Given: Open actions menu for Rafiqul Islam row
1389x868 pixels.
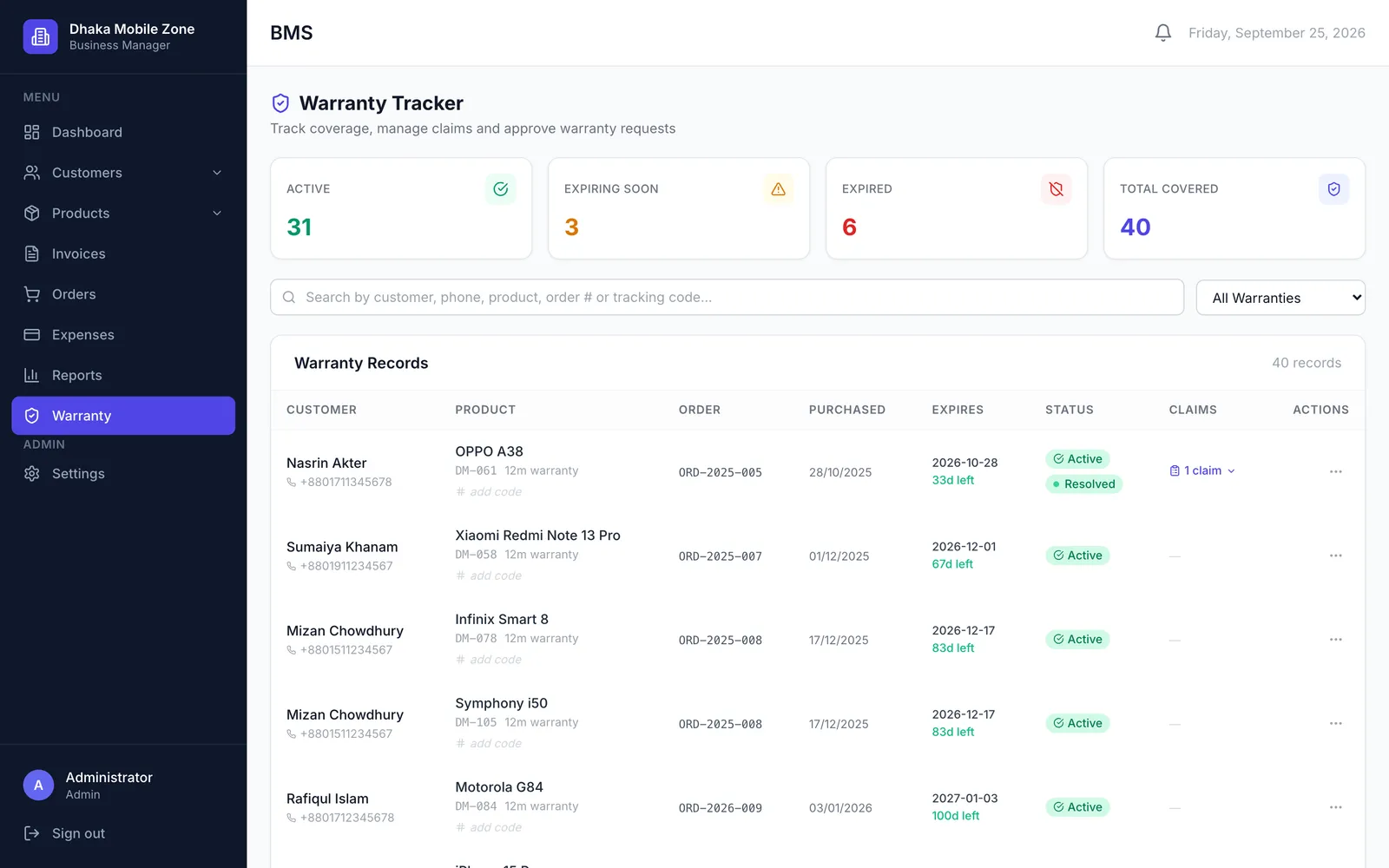Looking at the screenshot, I should click(1335, 807).
